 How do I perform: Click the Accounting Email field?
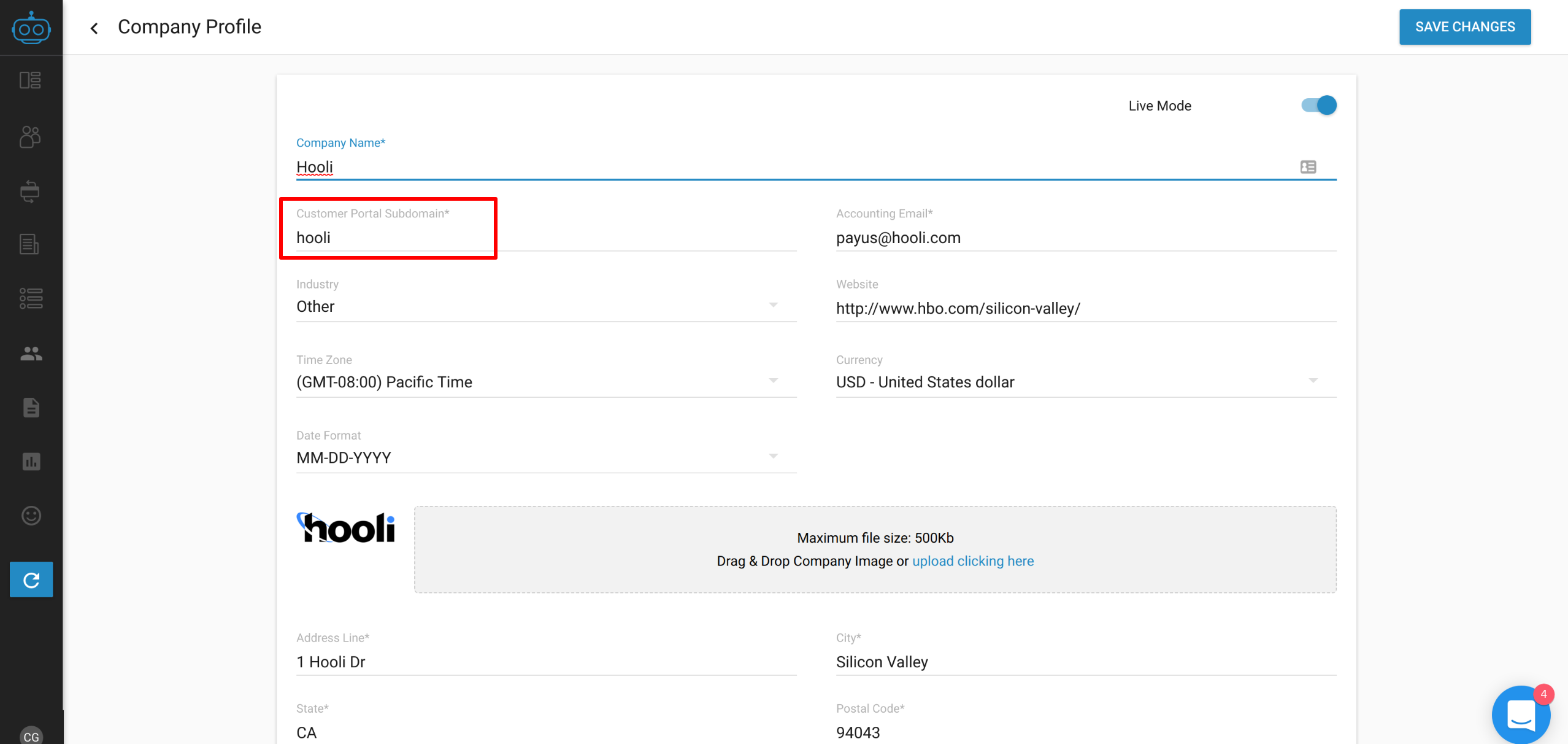click(1086, 238)
